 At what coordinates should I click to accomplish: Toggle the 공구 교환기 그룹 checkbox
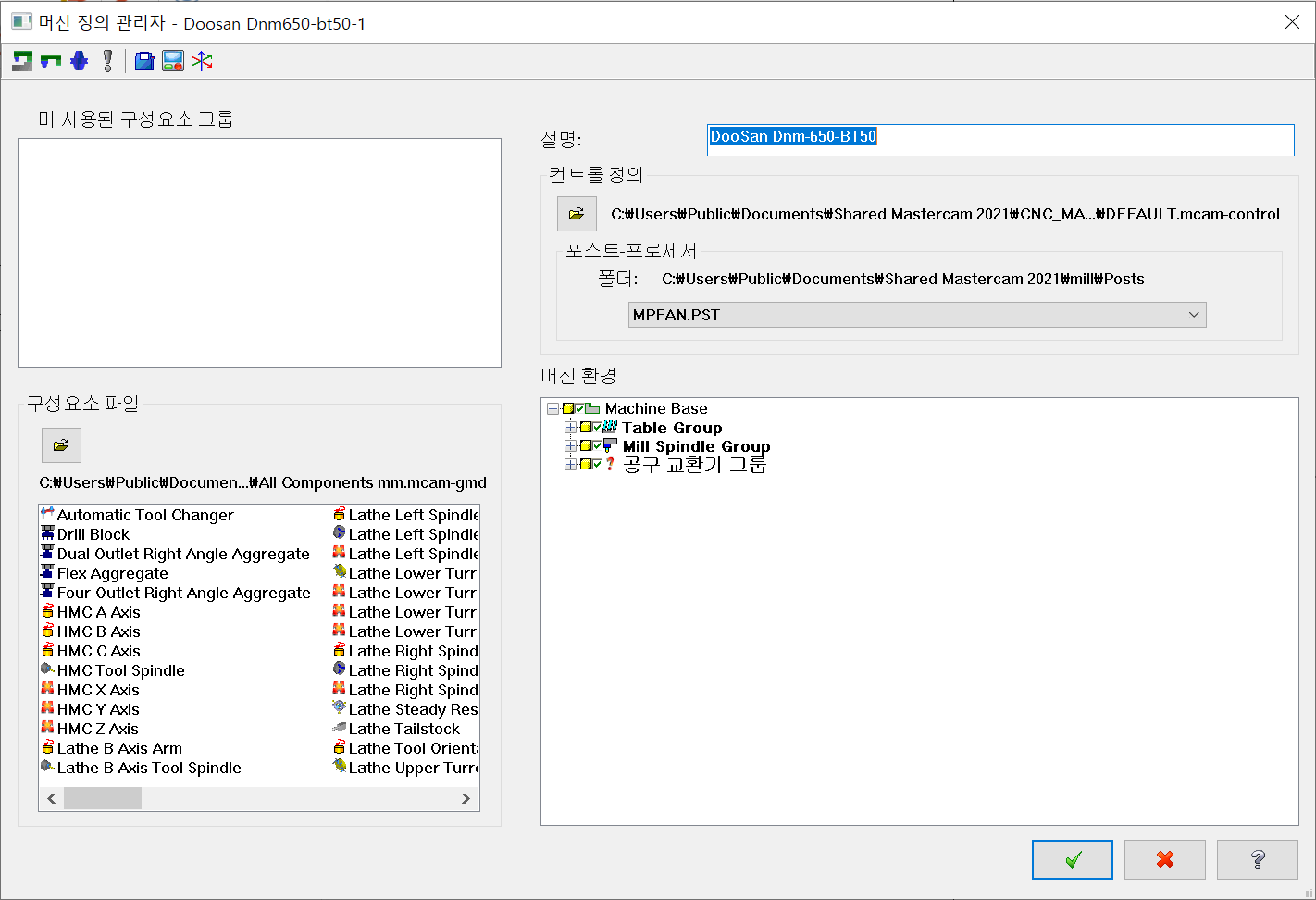pos(597,464)
